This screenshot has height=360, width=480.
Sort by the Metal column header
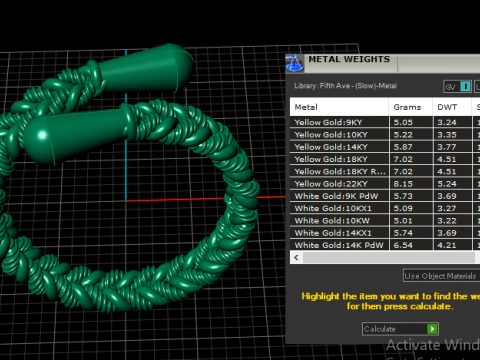tap(339, 107)
